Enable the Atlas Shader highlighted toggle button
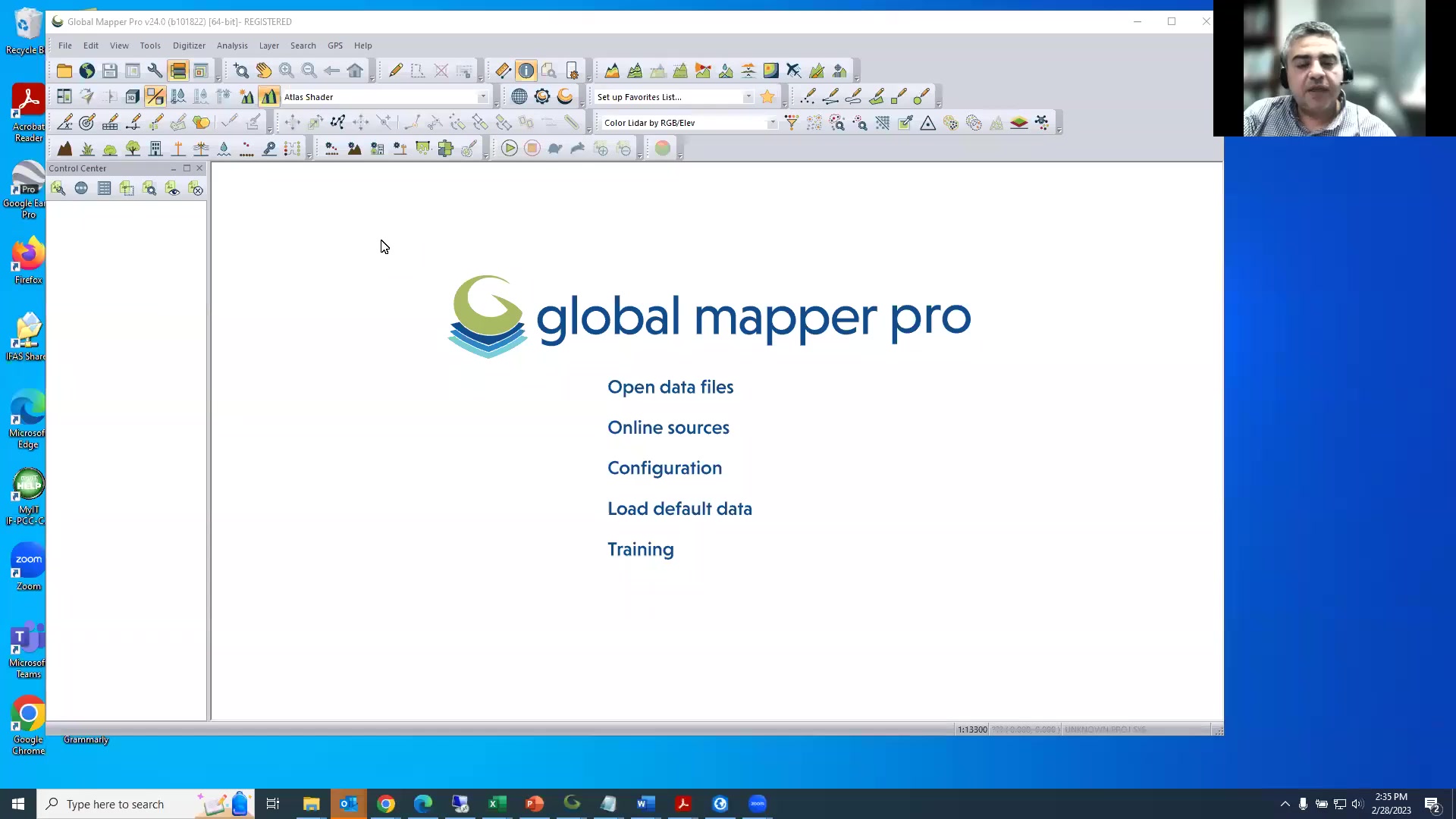1456x819 pixels. pyautogui.click(x=269, y=96)
